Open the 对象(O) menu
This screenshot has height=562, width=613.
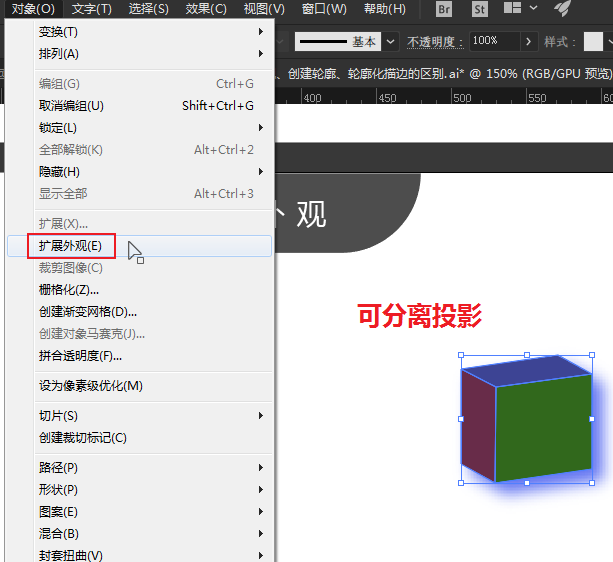point(33,9)
